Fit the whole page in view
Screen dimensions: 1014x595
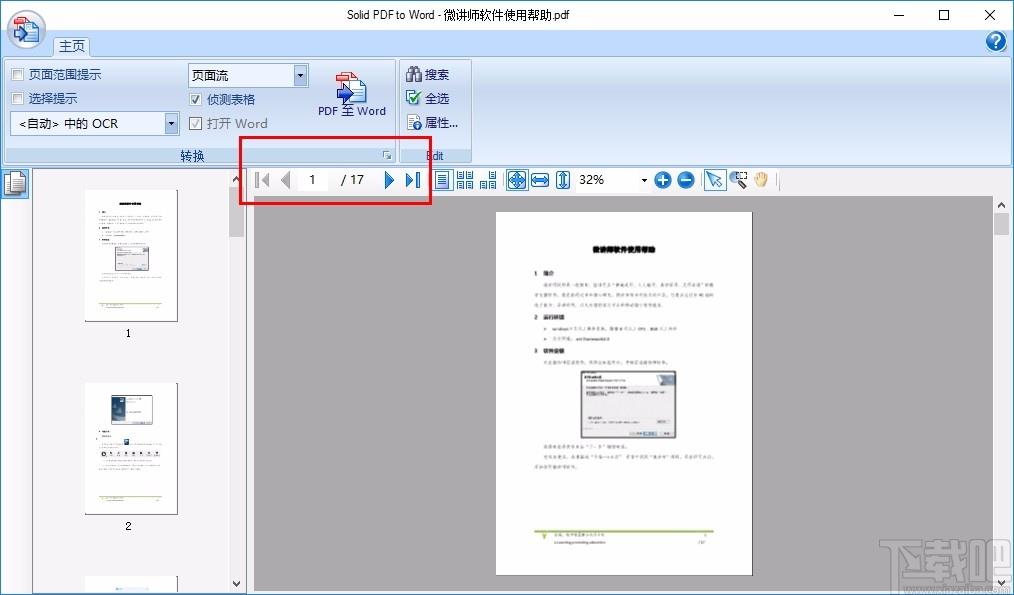(517, 180)
